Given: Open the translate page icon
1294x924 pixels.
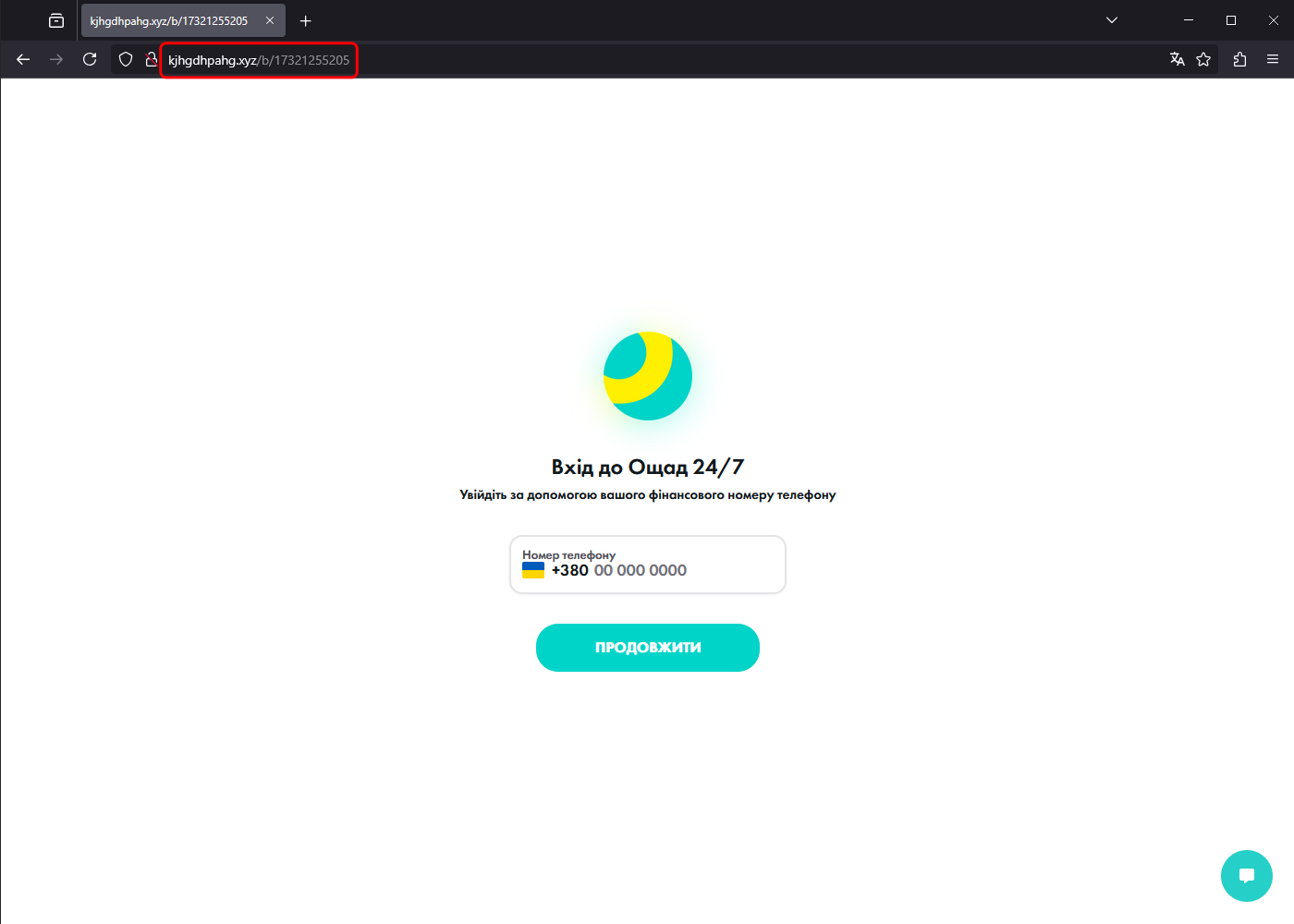Looking at the screenshot, I should pos(1177,59).
